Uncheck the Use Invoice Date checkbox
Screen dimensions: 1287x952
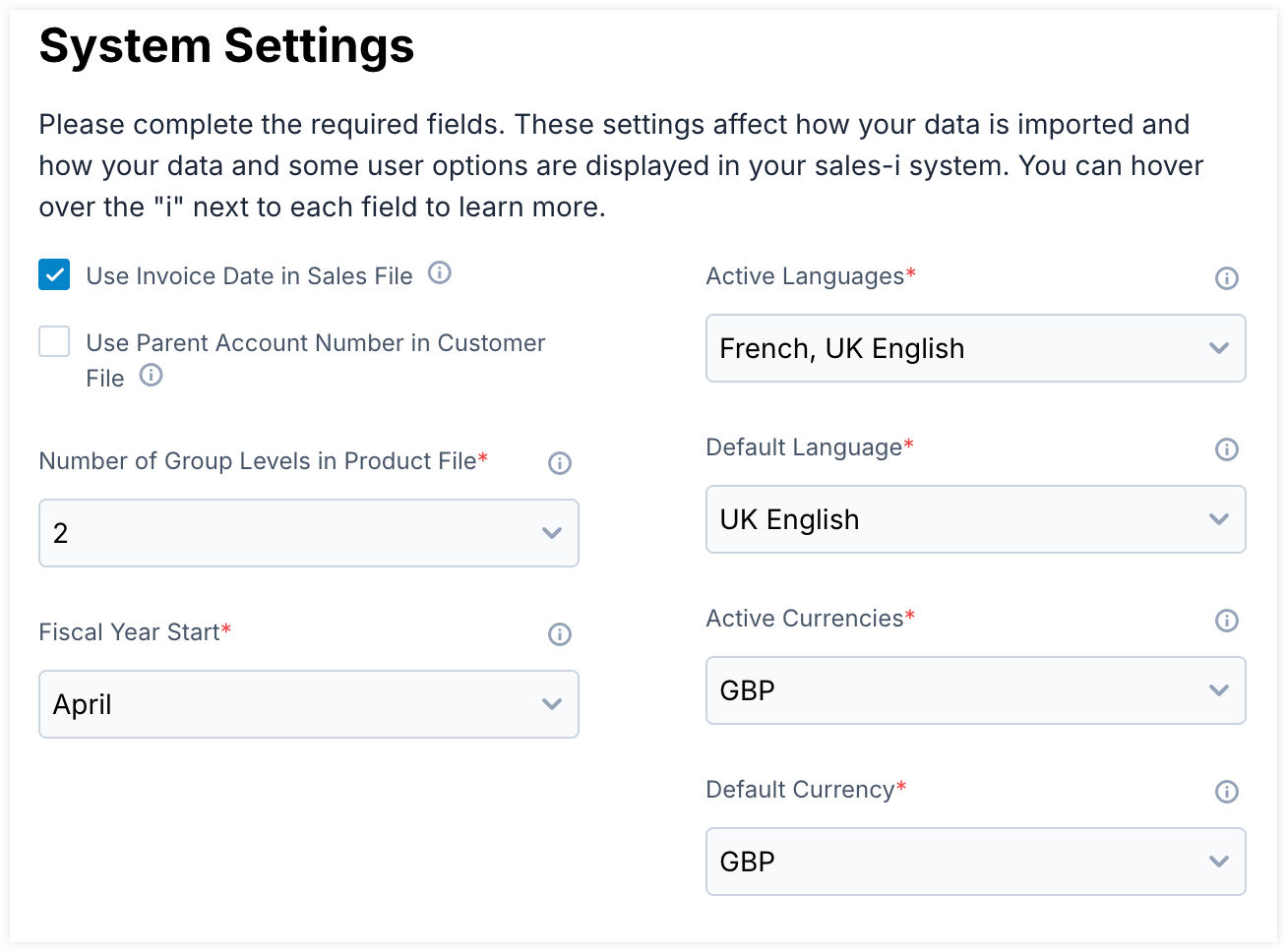54,274
